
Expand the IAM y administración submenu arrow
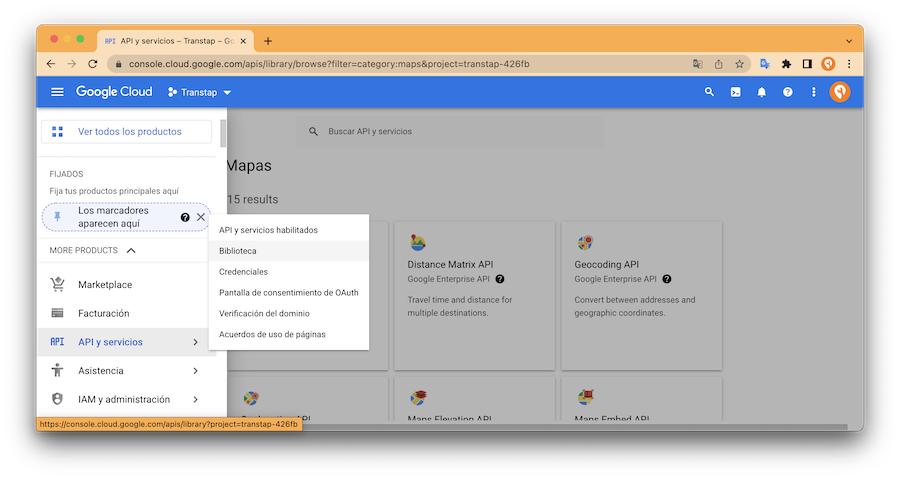195,399
